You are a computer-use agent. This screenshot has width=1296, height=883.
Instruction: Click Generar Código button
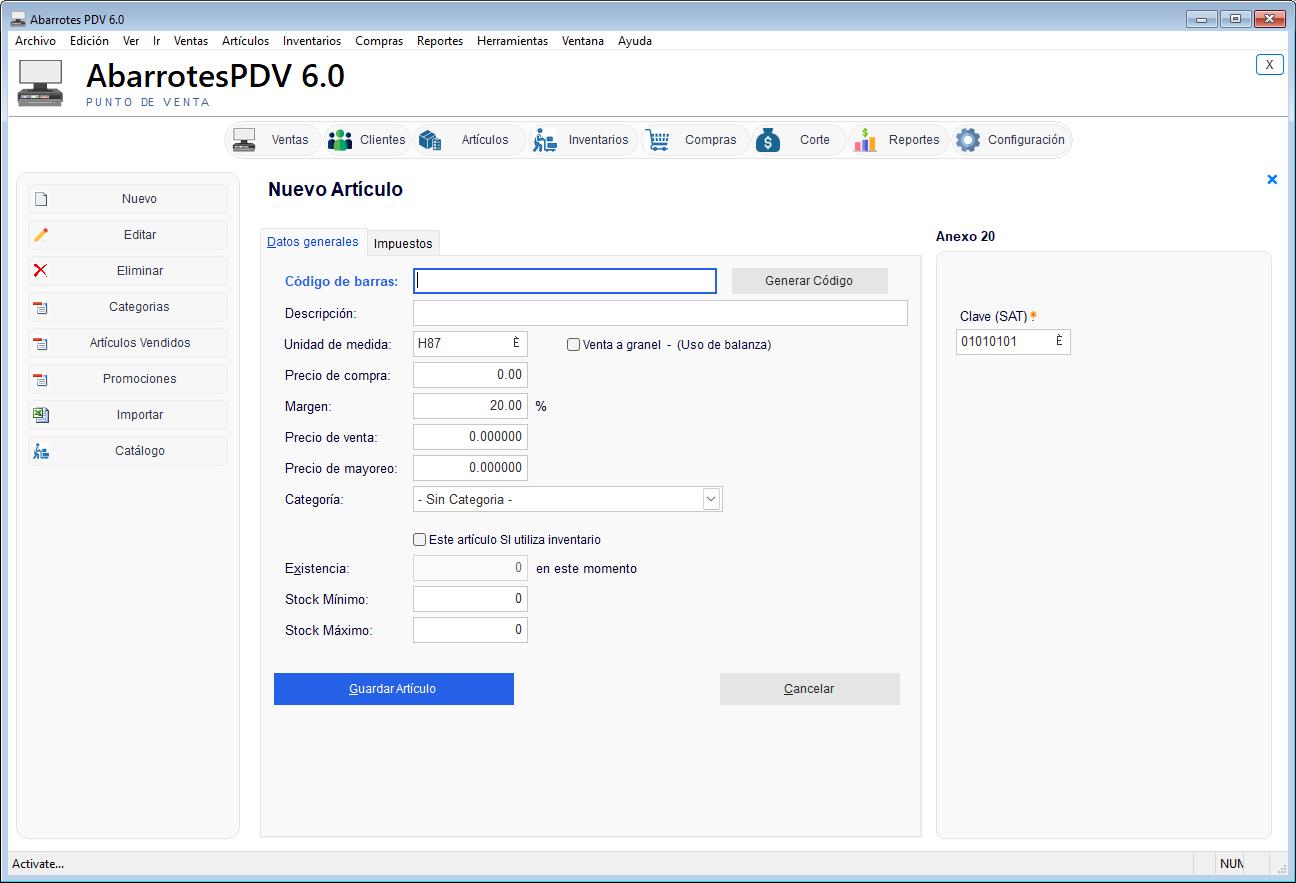pos(809,281)
